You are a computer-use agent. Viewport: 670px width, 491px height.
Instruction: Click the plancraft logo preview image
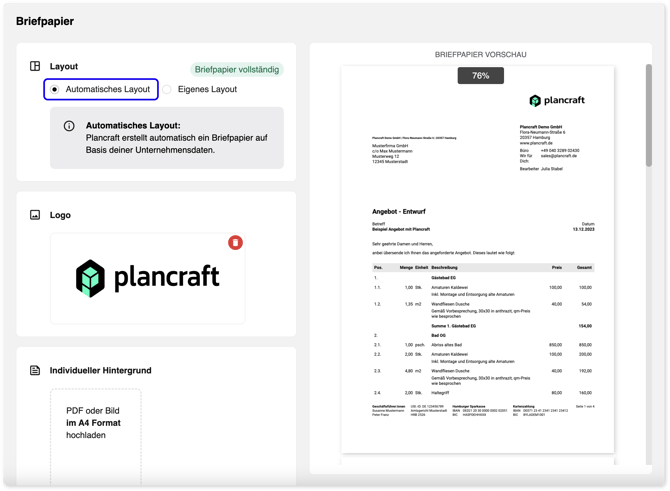point(148,278)
